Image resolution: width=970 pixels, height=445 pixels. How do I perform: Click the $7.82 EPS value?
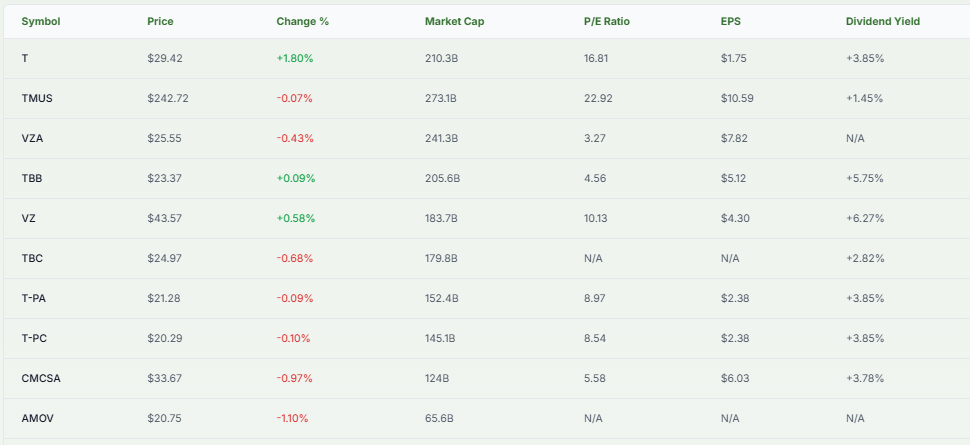[x=734, y=139]
